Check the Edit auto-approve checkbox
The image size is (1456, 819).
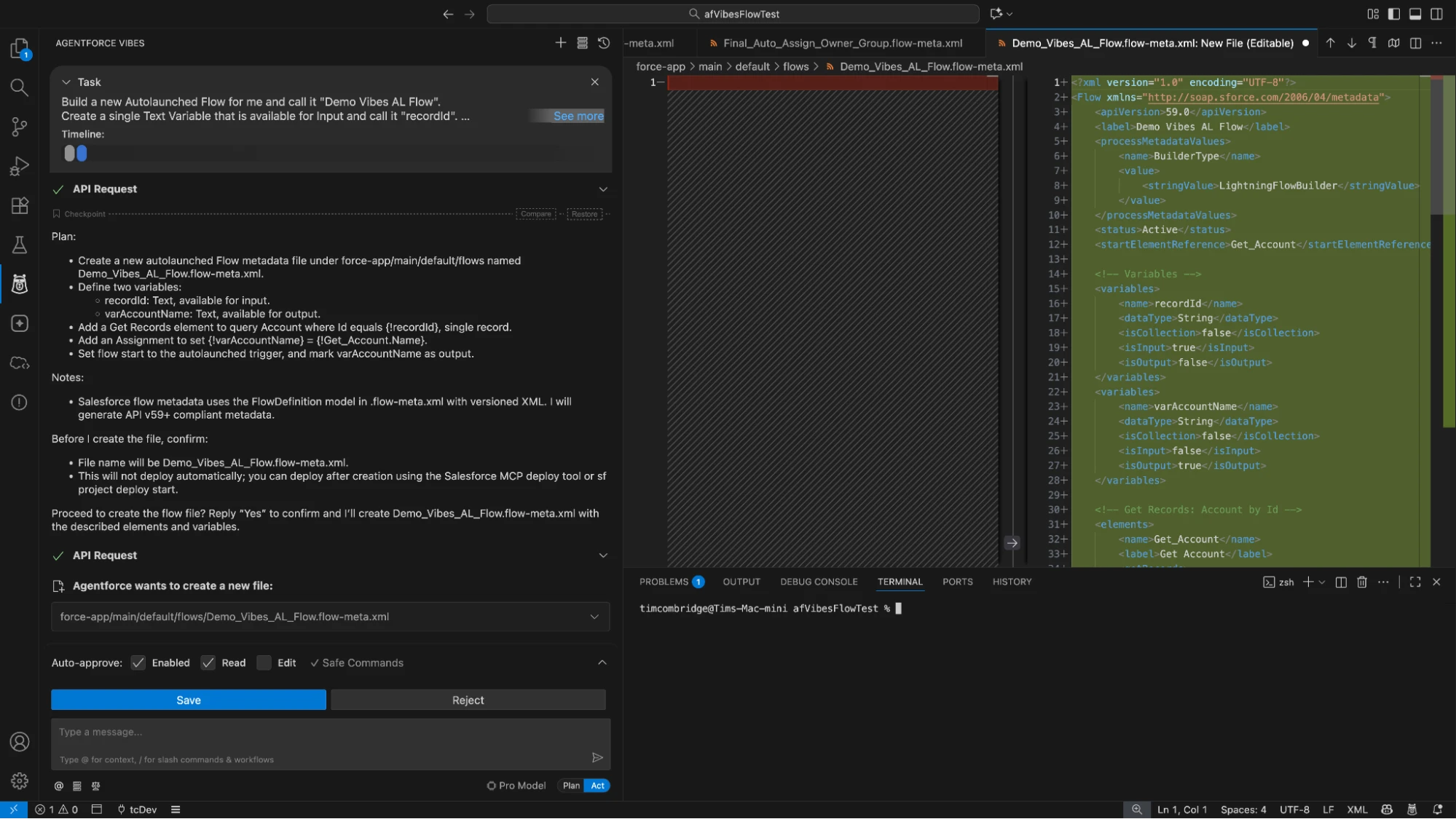coord(264,662)
